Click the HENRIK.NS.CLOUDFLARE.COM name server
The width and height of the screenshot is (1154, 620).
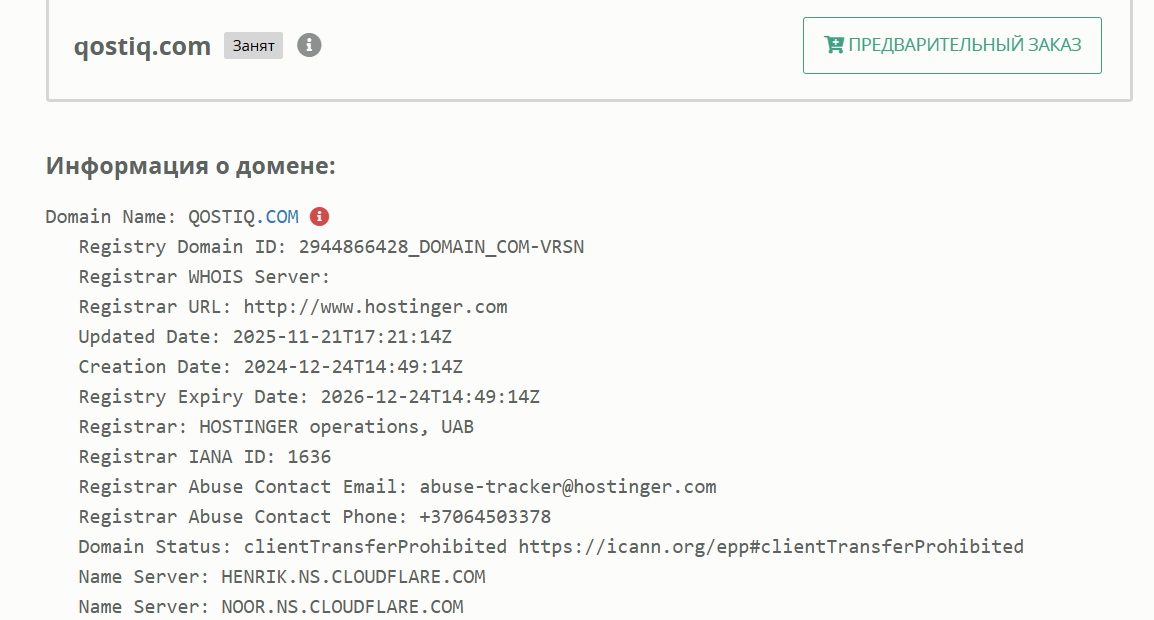coord(353,577)
